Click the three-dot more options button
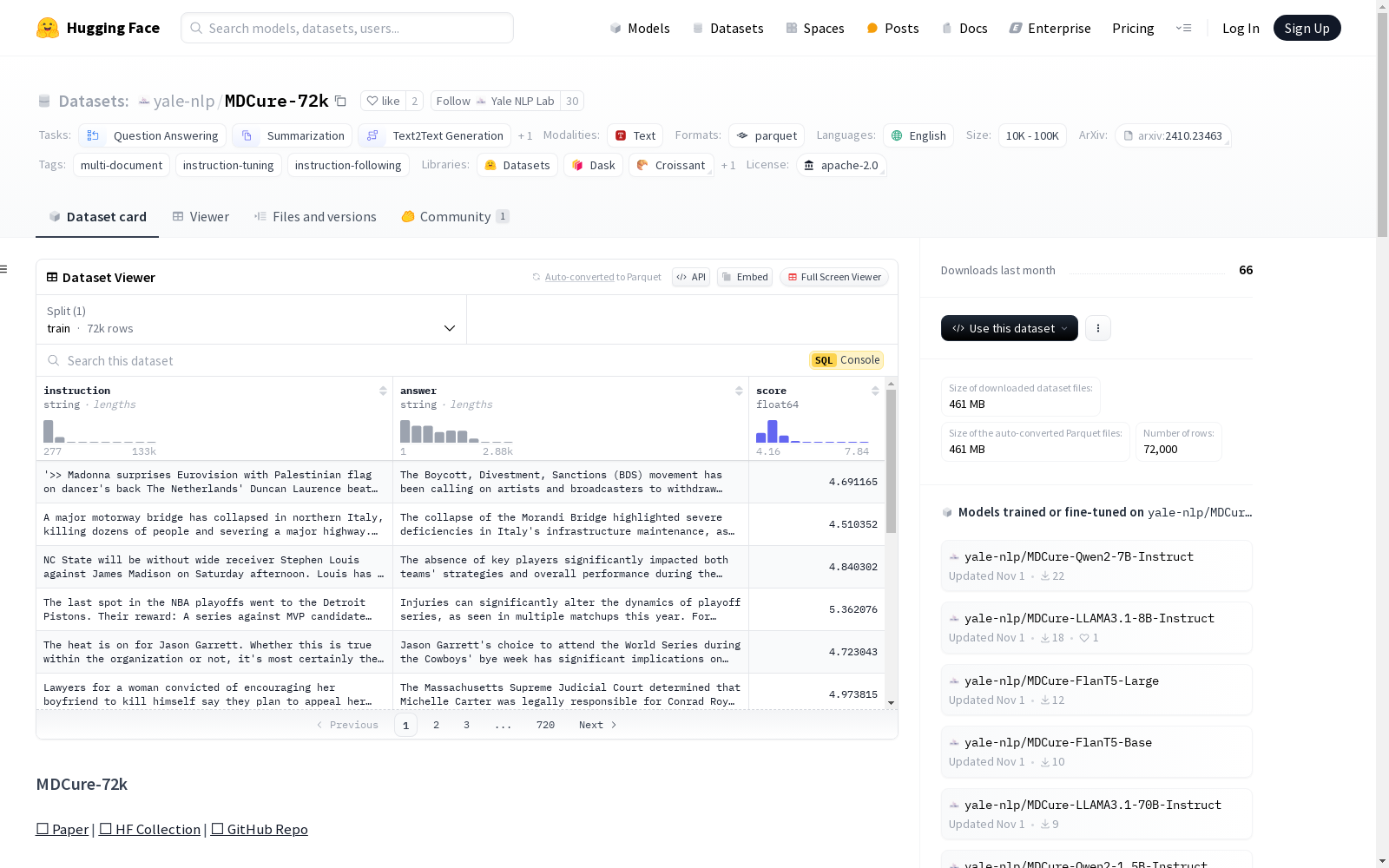This screenshot has width=1389, height=868. pos(1098,328)
